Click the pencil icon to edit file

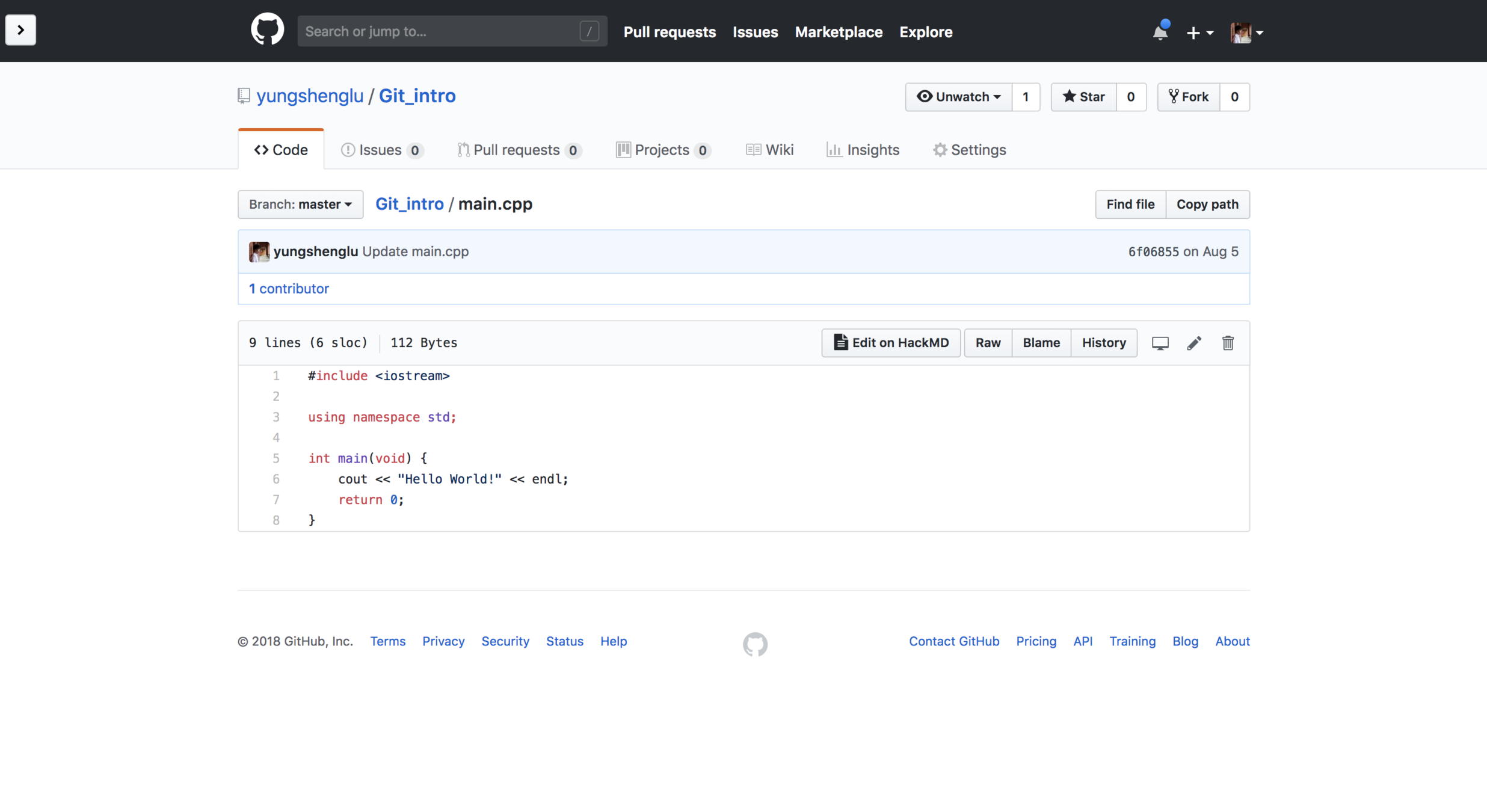click(1194, 343)
